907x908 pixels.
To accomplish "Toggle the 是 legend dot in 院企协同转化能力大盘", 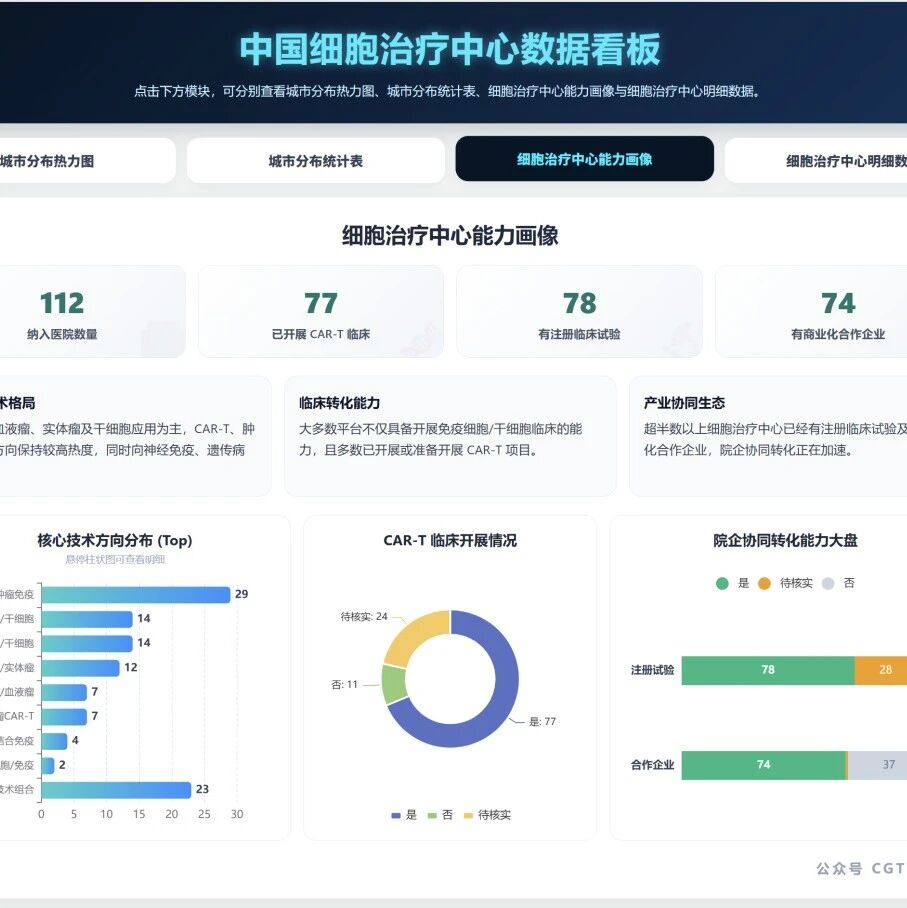I will tap(722, 583).
